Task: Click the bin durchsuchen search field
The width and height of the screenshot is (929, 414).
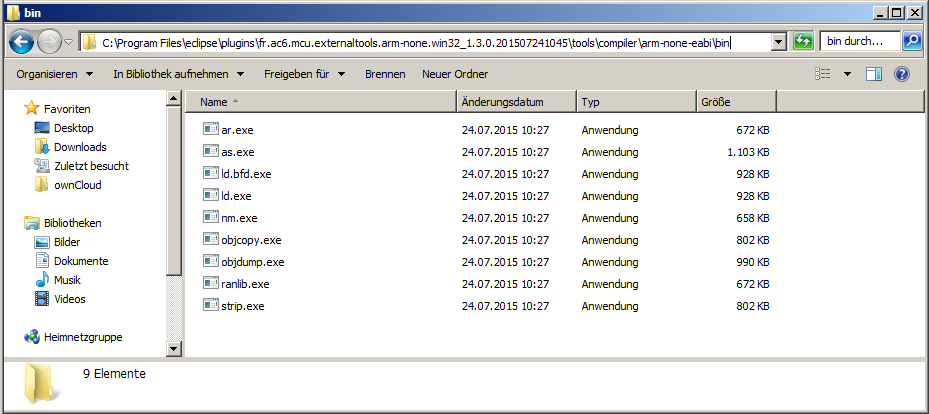Action: 860,41
